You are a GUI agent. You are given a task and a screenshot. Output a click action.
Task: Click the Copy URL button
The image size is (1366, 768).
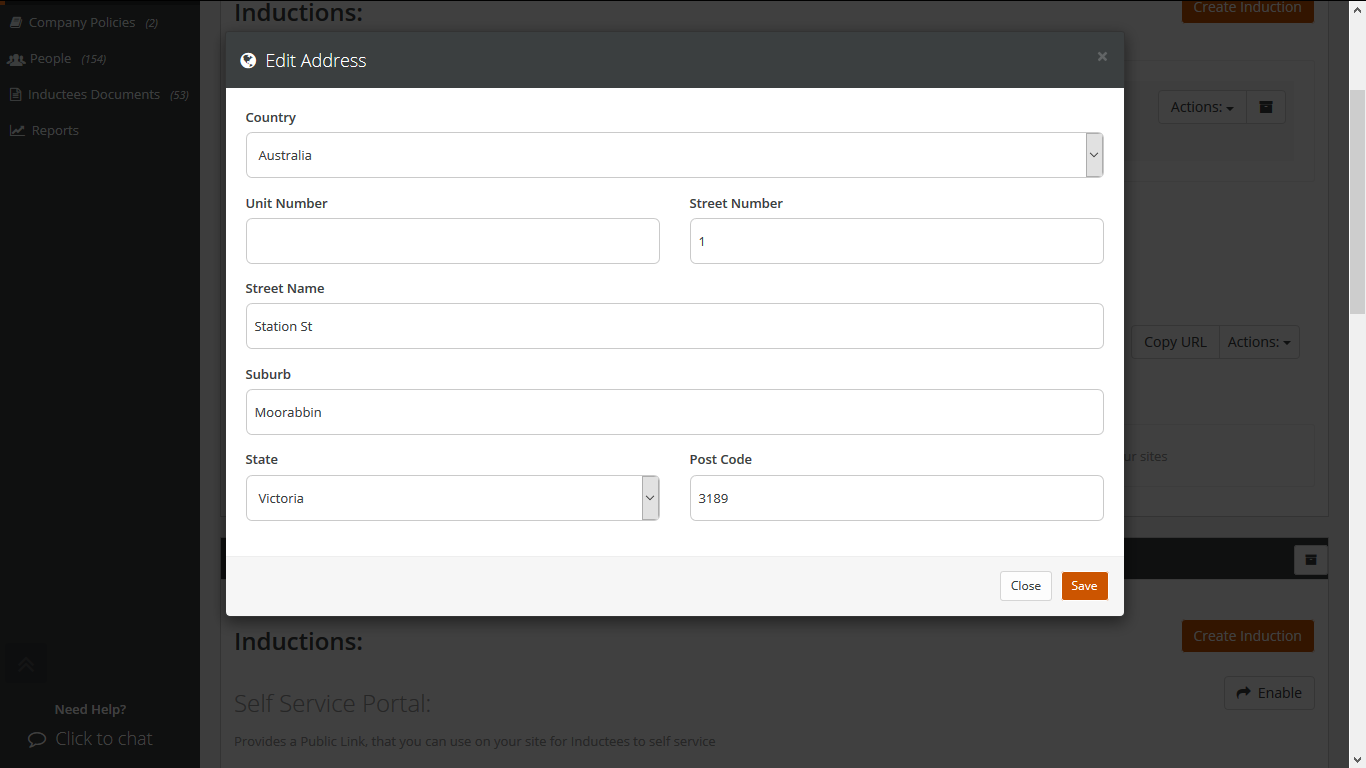click(x=1174, y=341)
